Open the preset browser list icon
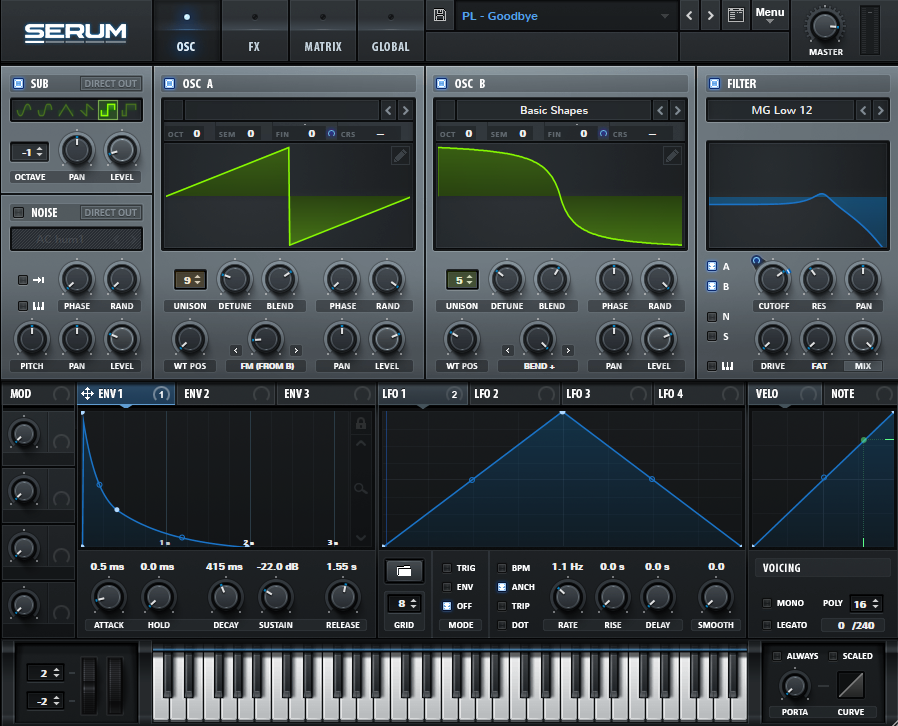 pos(736,16)
